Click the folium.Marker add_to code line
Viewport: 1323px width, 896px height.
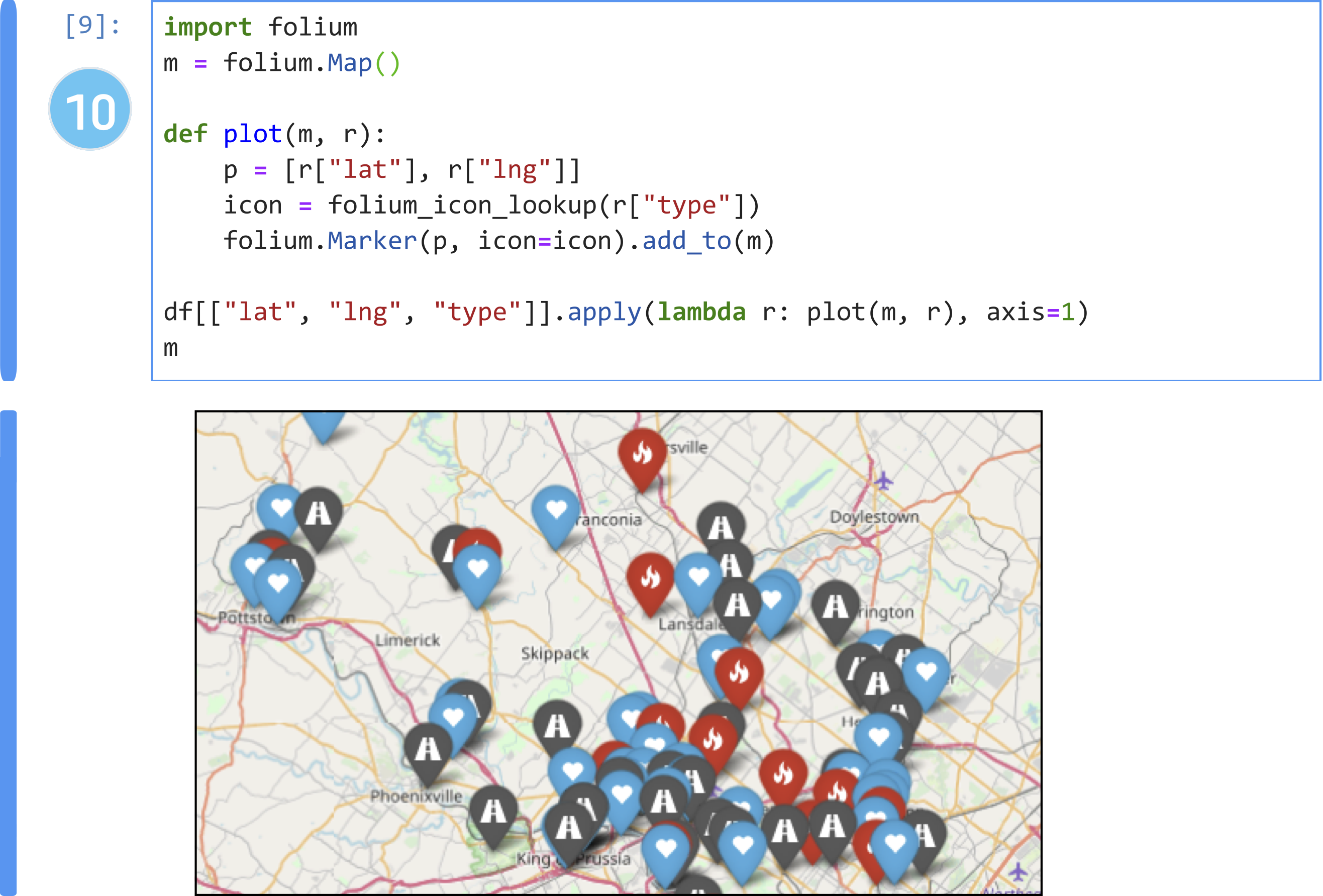point(498,241)
